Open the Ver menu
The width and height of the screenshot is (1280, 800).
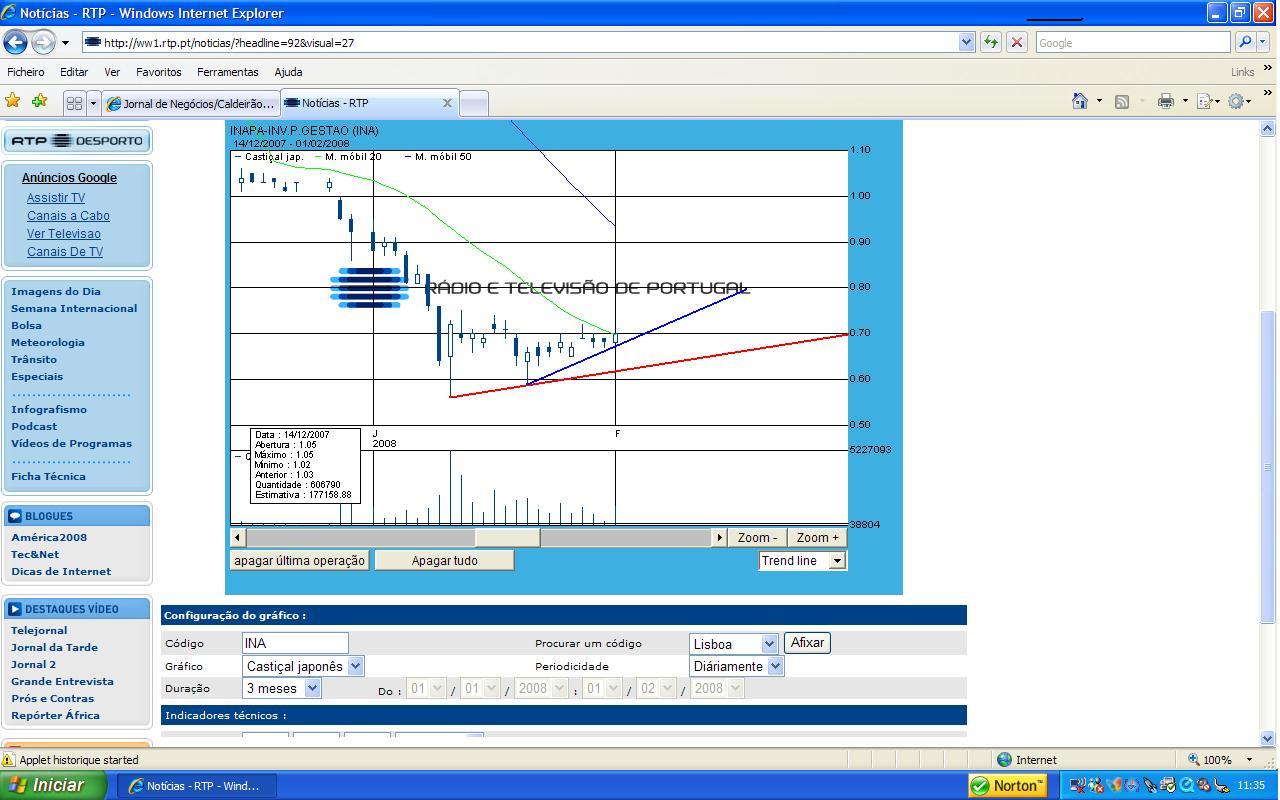[112, 72]
